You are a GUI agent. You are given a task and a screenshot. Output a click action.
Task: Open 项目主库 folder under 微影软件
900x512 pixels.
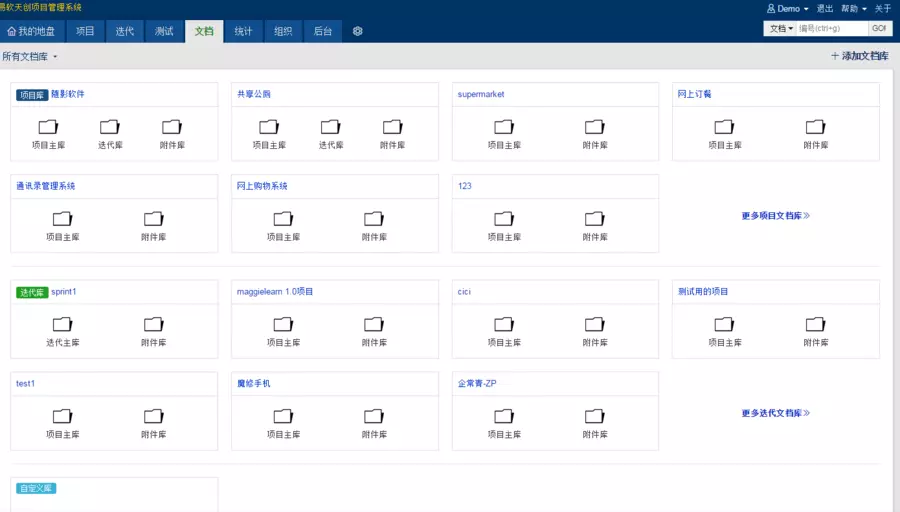pyautogui.click(x=49, y=133)
